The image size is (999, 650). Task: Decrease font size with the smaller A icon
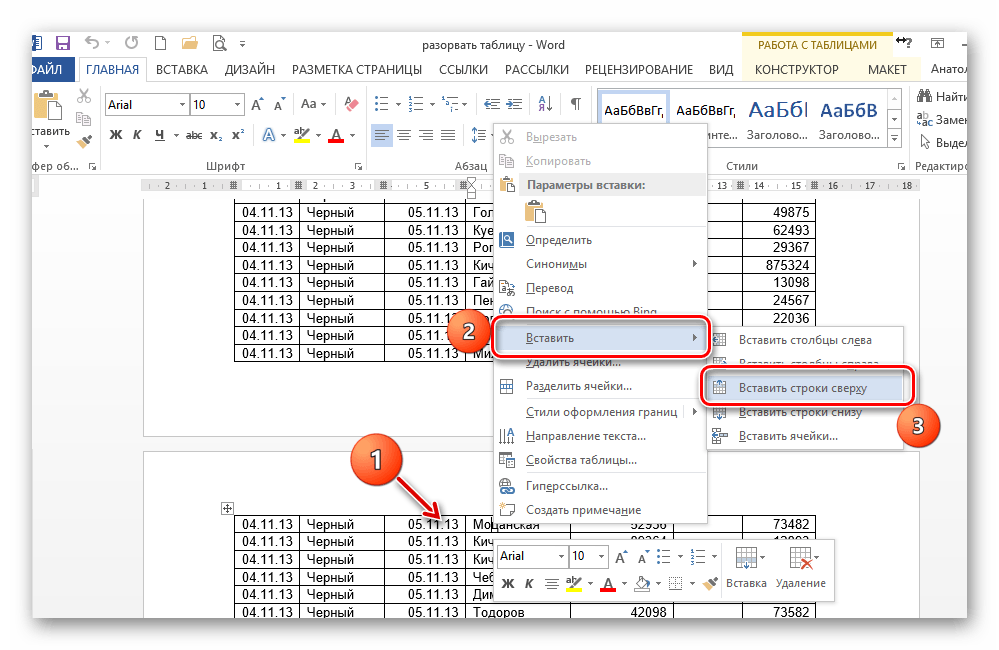pyautogui.click(x=279, y=105)
